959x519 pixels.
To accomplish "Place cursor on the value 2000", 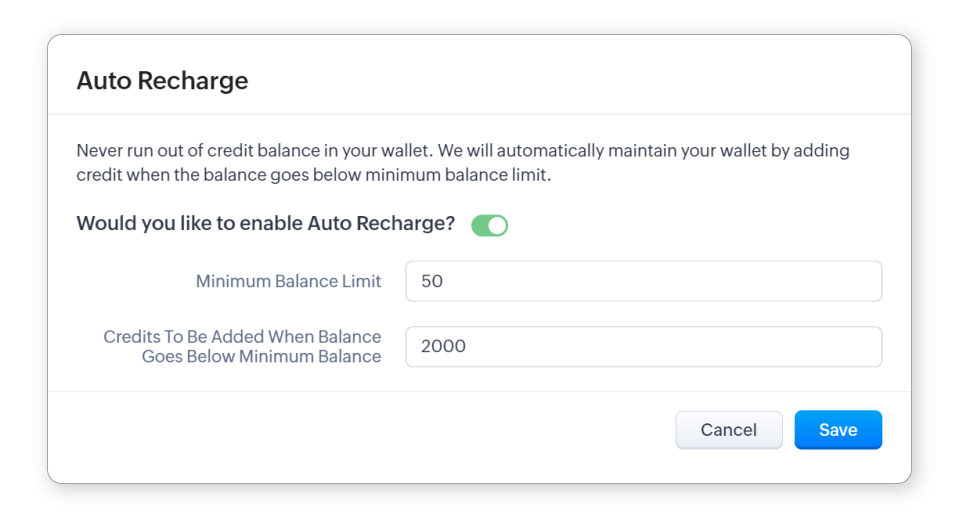I will point(443,346).
